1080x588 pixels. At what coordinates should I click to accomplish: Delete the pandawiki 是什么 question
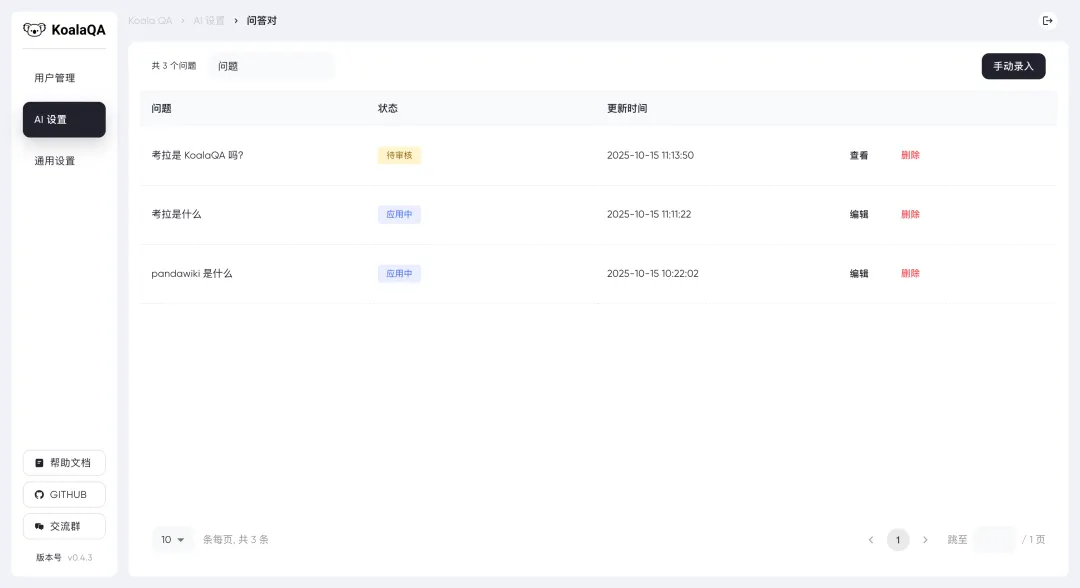point(910,274)
